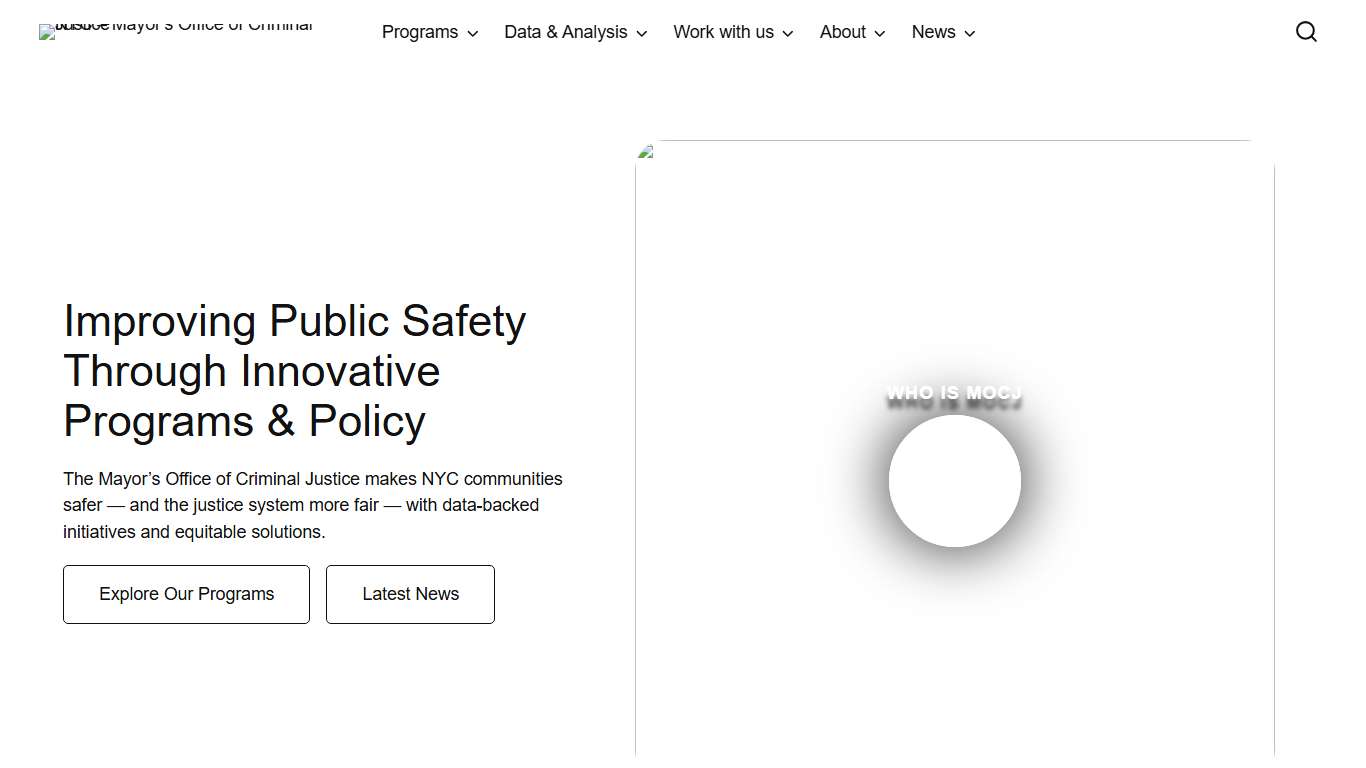Expand the Programs dropdown chevron
Viewport: 1366px width, 768px height.
[x=472, y=33]
